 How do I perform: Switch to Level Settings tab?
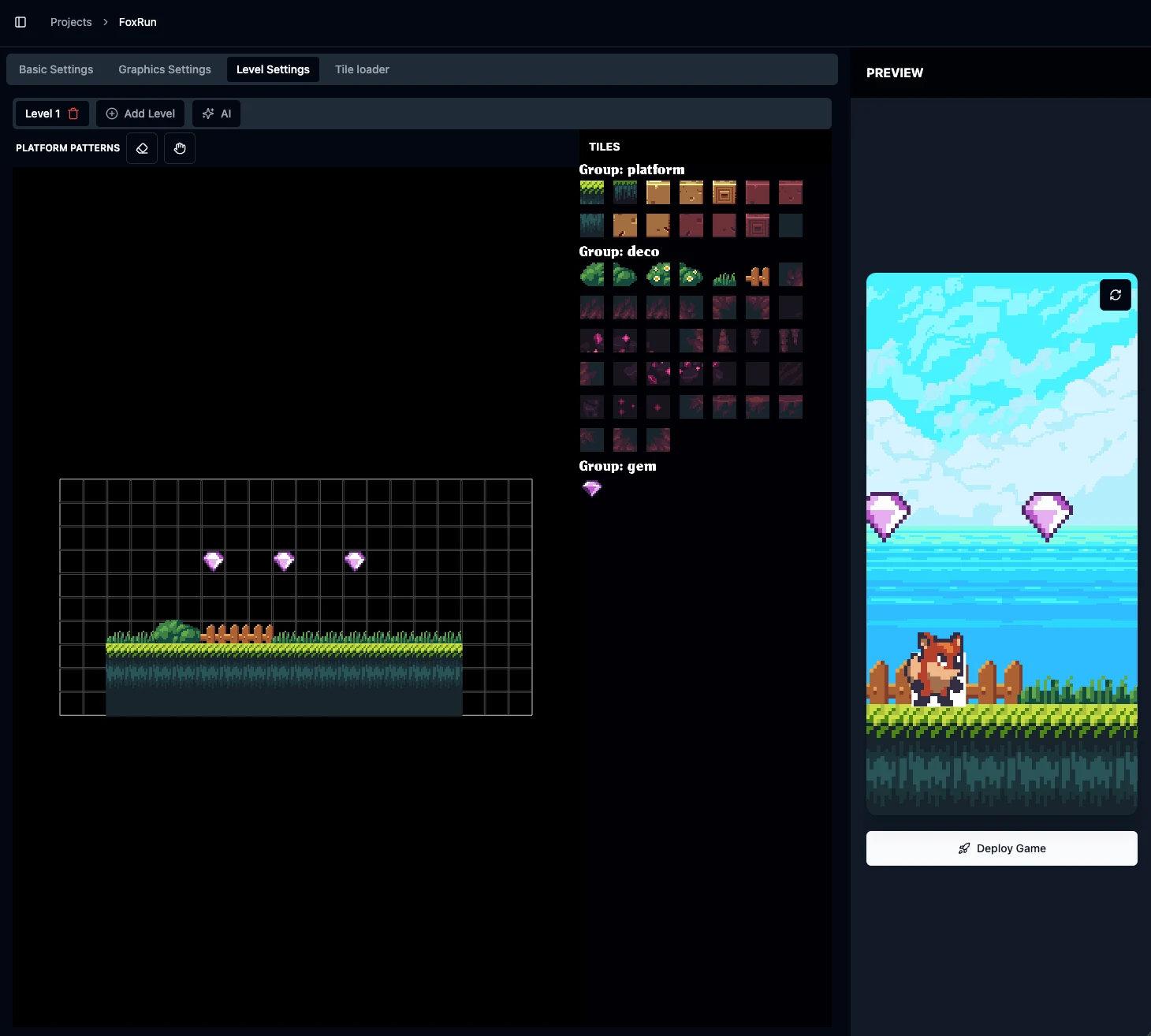point(273,69)
